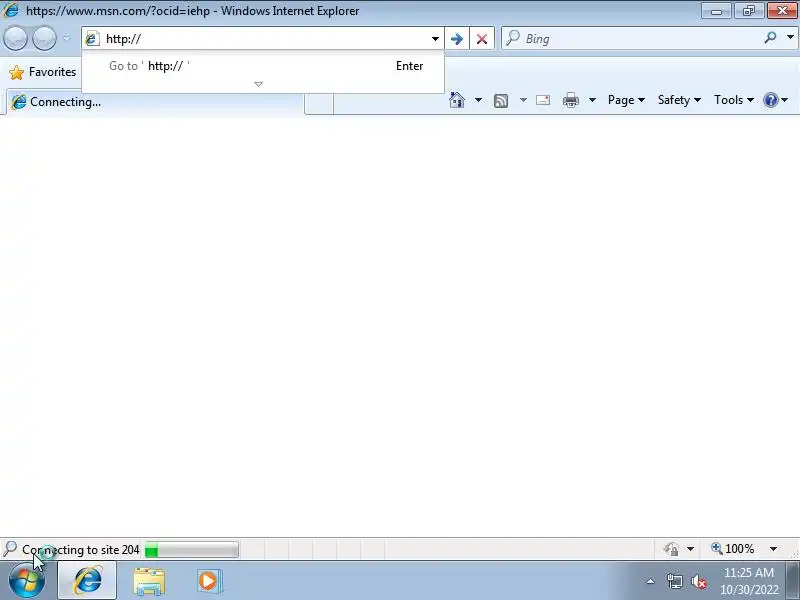The image size is (800, 600).
Task: Open the zoom level dropdown arrow
Action: 773,549
